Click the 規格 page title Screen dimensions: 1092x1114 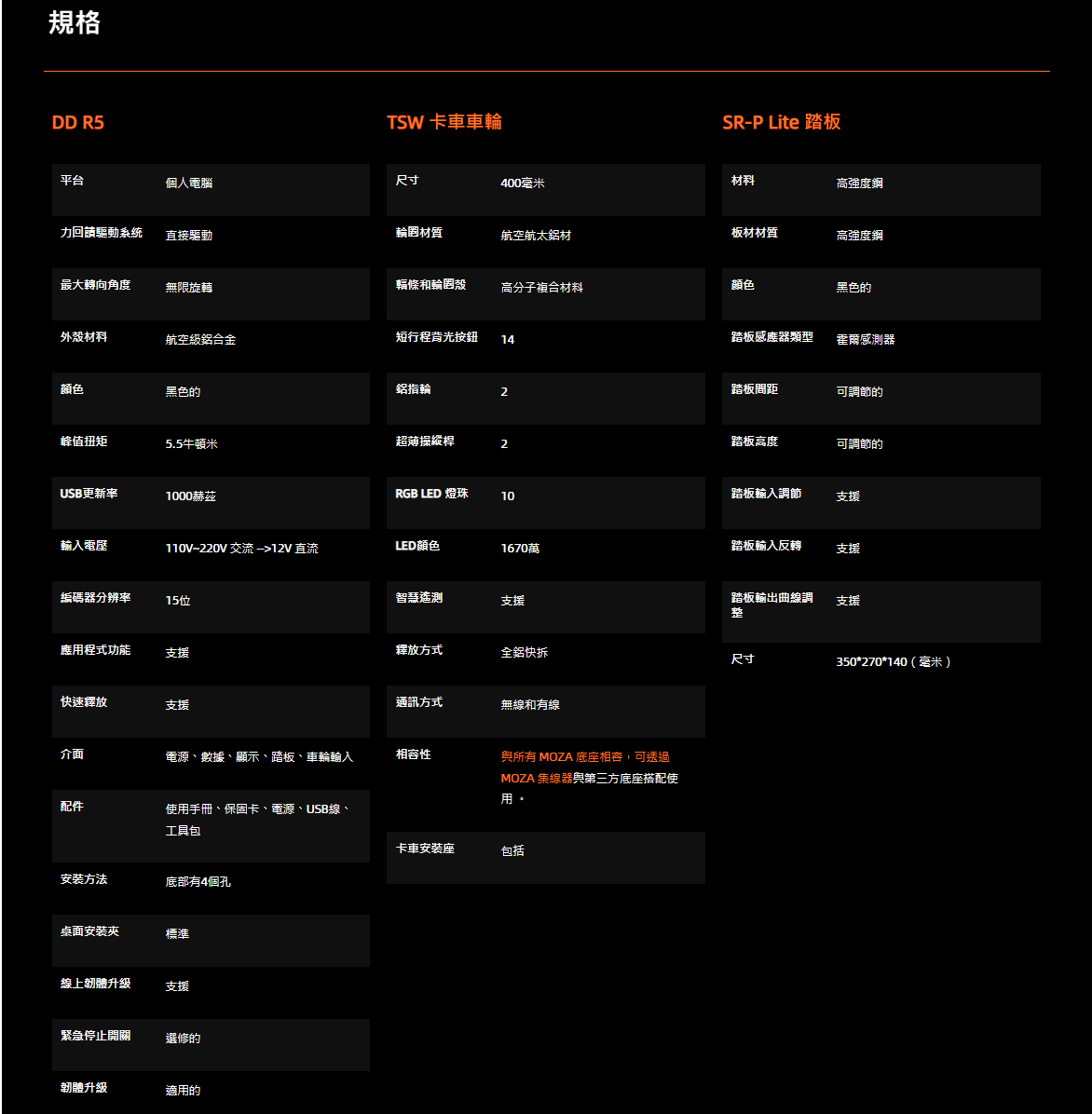75,22
